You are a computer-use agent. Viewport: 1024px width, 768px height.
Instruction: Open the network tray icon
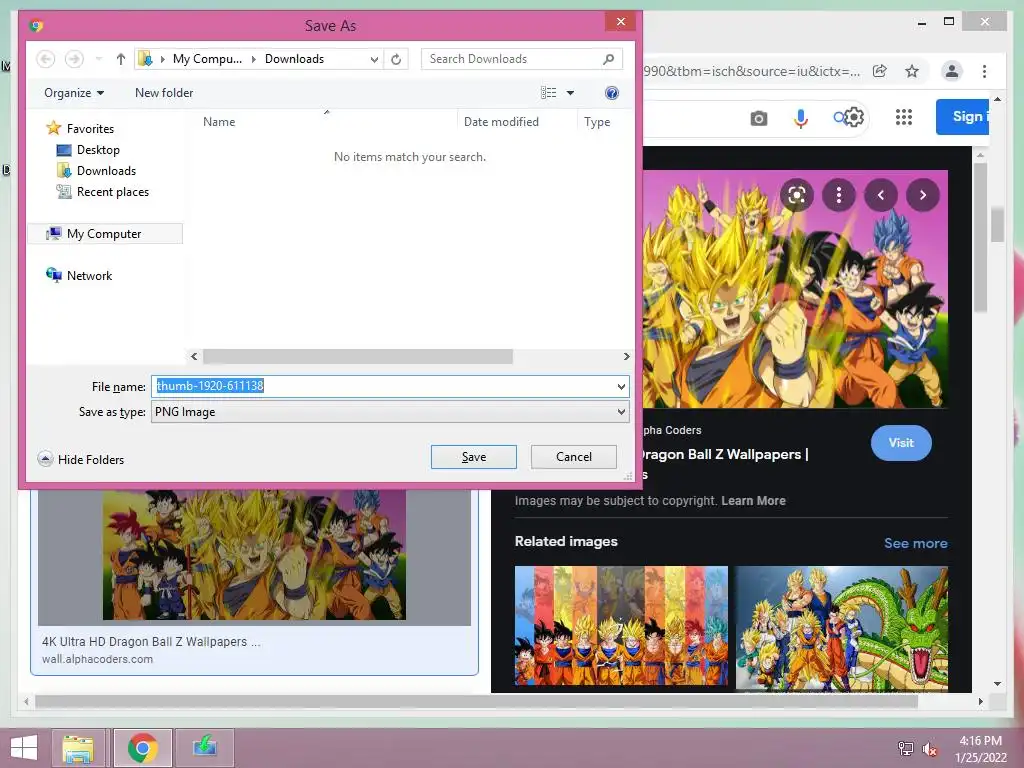coord(905,748)
